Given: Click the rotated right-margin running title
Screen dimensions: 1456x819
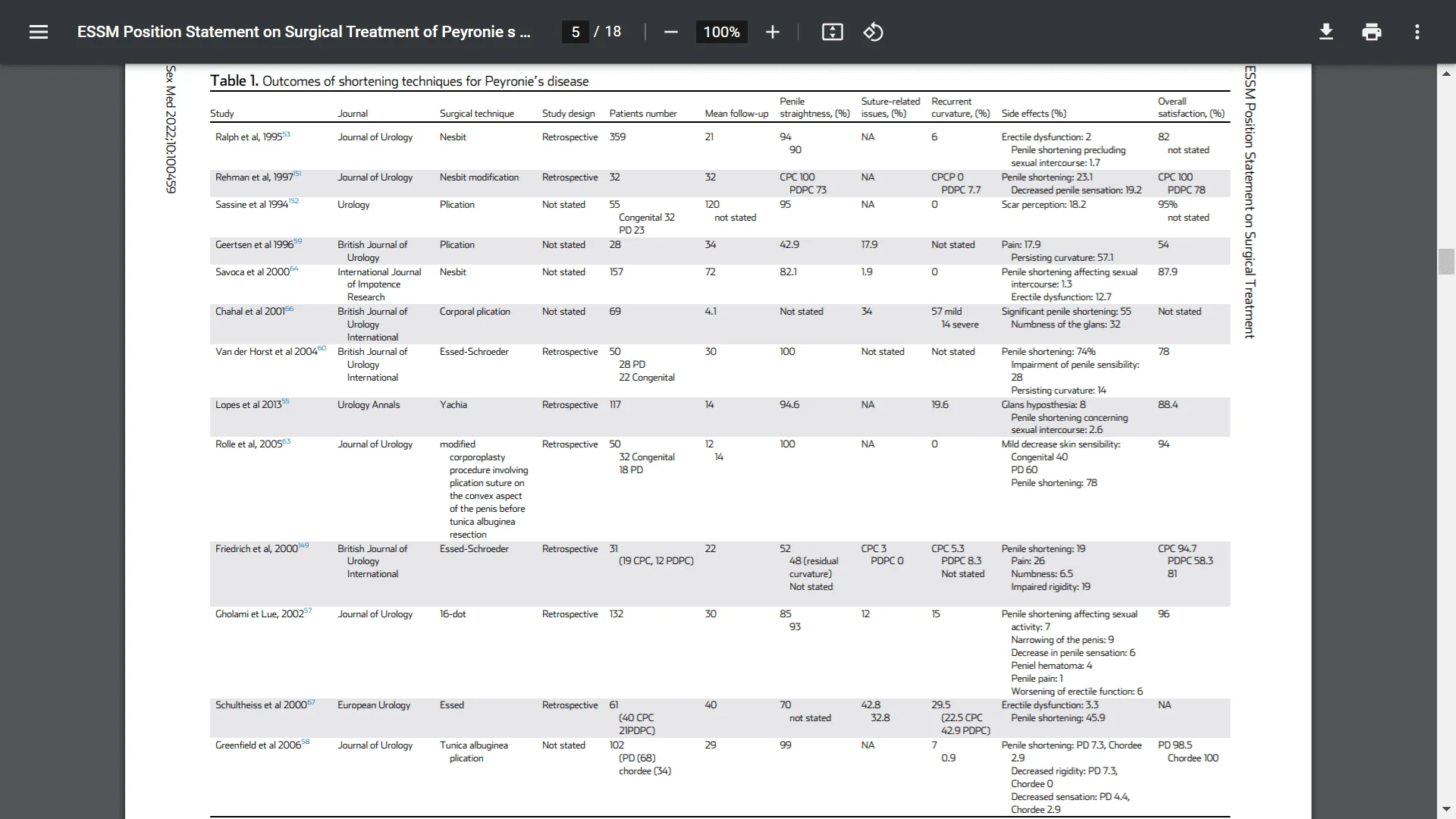Looking at the screenshot, I should [1250, 202].
